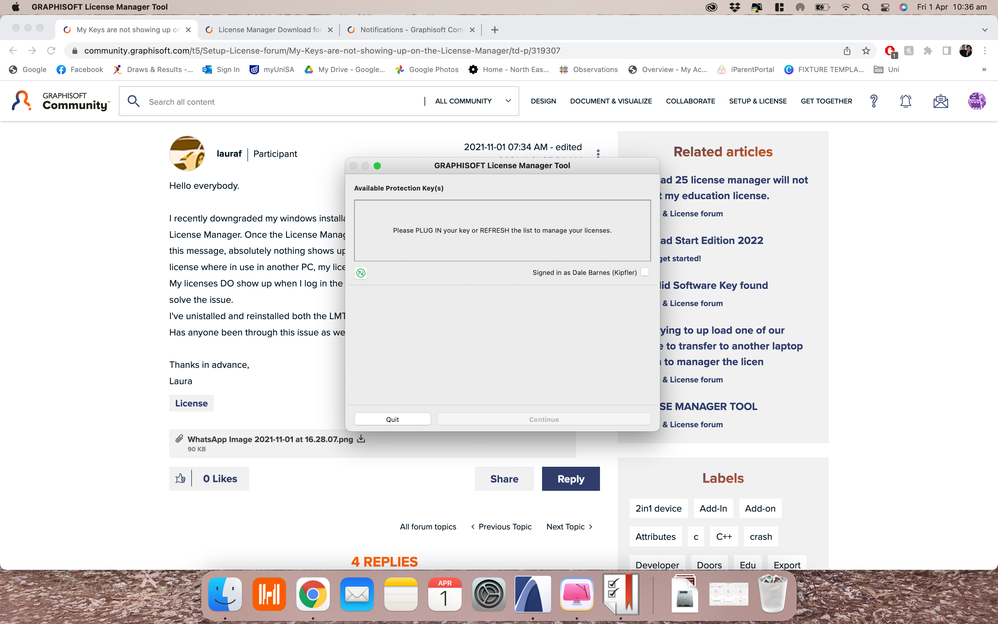Open lauraf's profile link
The height and width of the screenshot is (624, 998).
[x=229, y=153]
